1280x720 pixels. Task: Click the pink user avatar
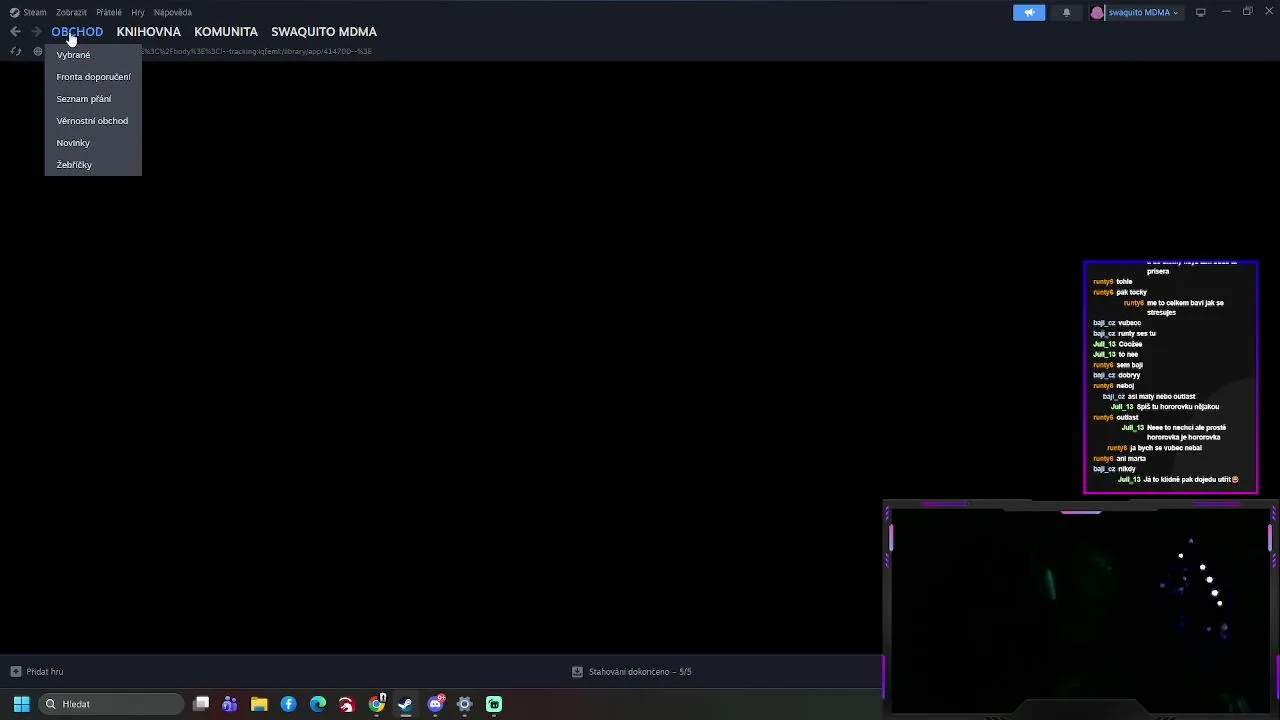pyautogui.click(x=1097, y=13)
